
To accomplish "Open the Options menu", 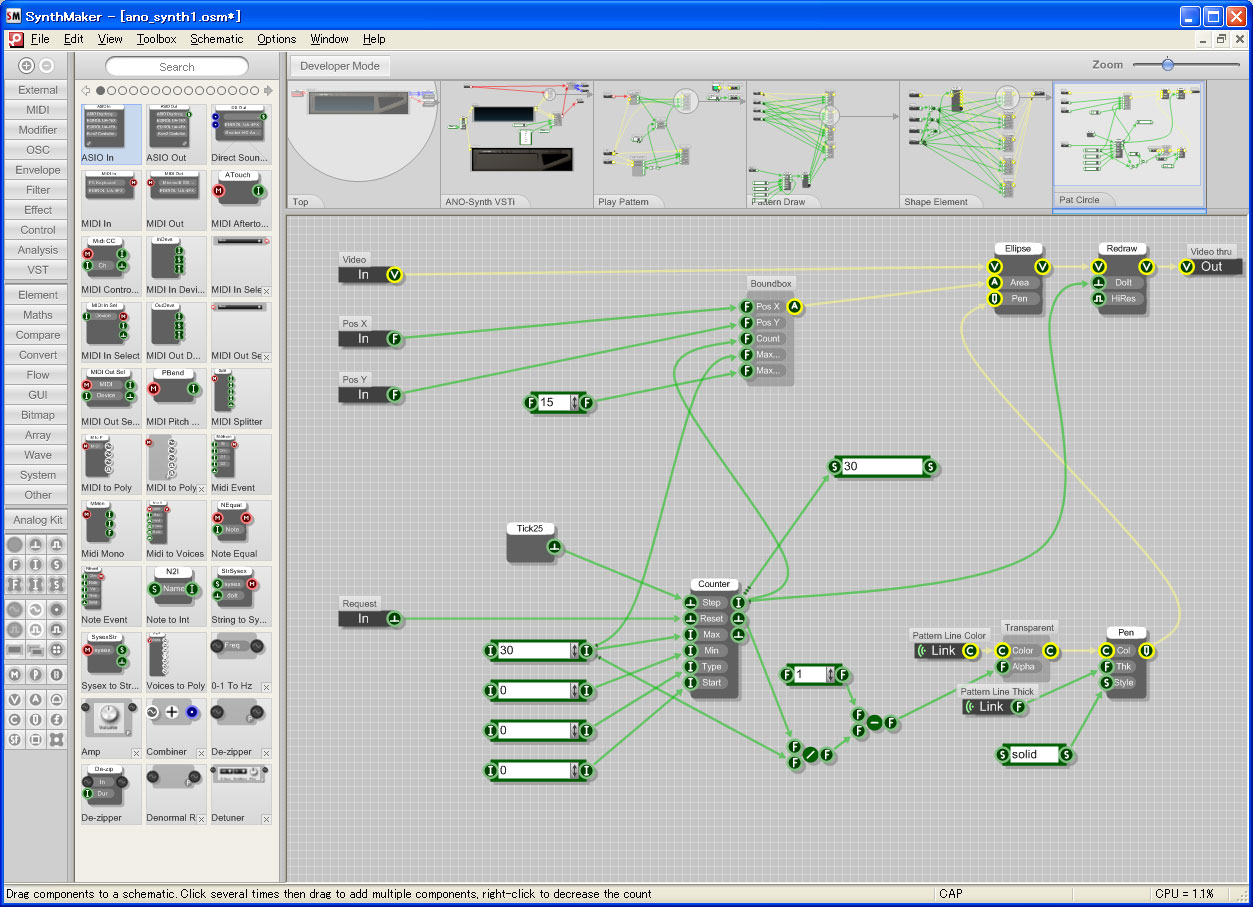I will coord(276,39).
